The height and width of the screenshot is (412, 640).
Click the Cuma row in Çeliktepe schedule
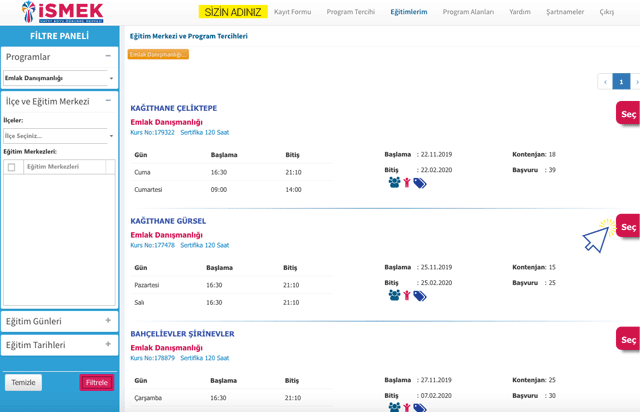click(232, 172)
